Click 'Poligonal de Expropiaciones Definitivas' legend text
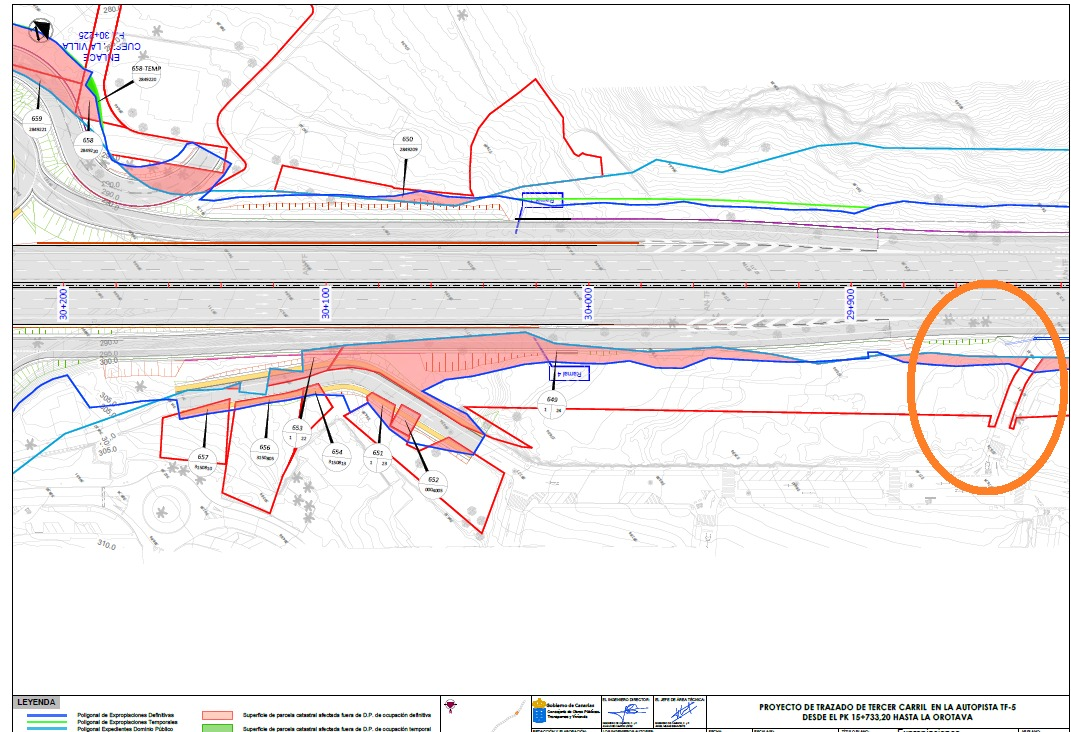 click(126, 716)
